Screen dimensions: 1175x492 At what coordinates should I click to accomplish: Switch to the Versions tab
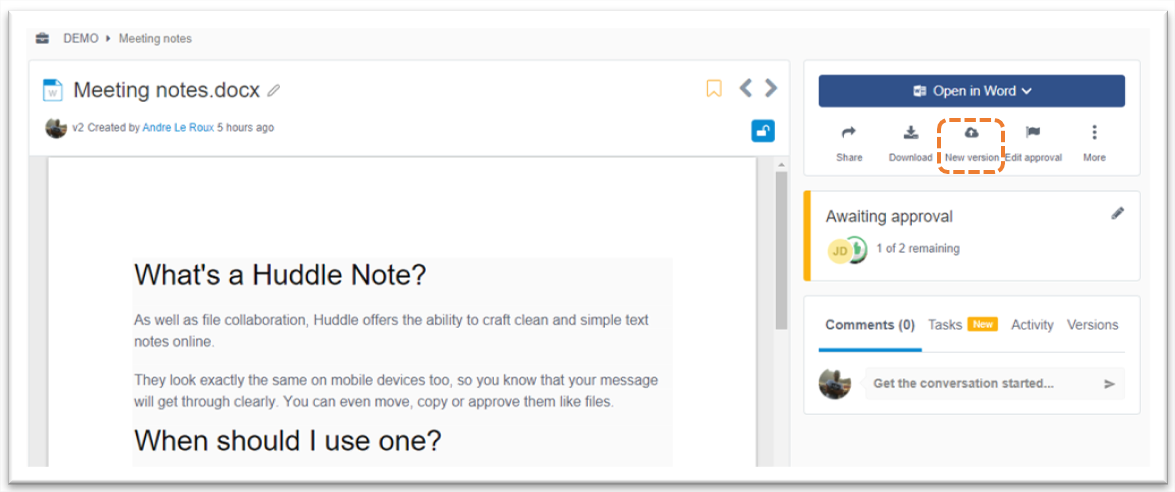pyautogui.click(x=1093, y=325)
